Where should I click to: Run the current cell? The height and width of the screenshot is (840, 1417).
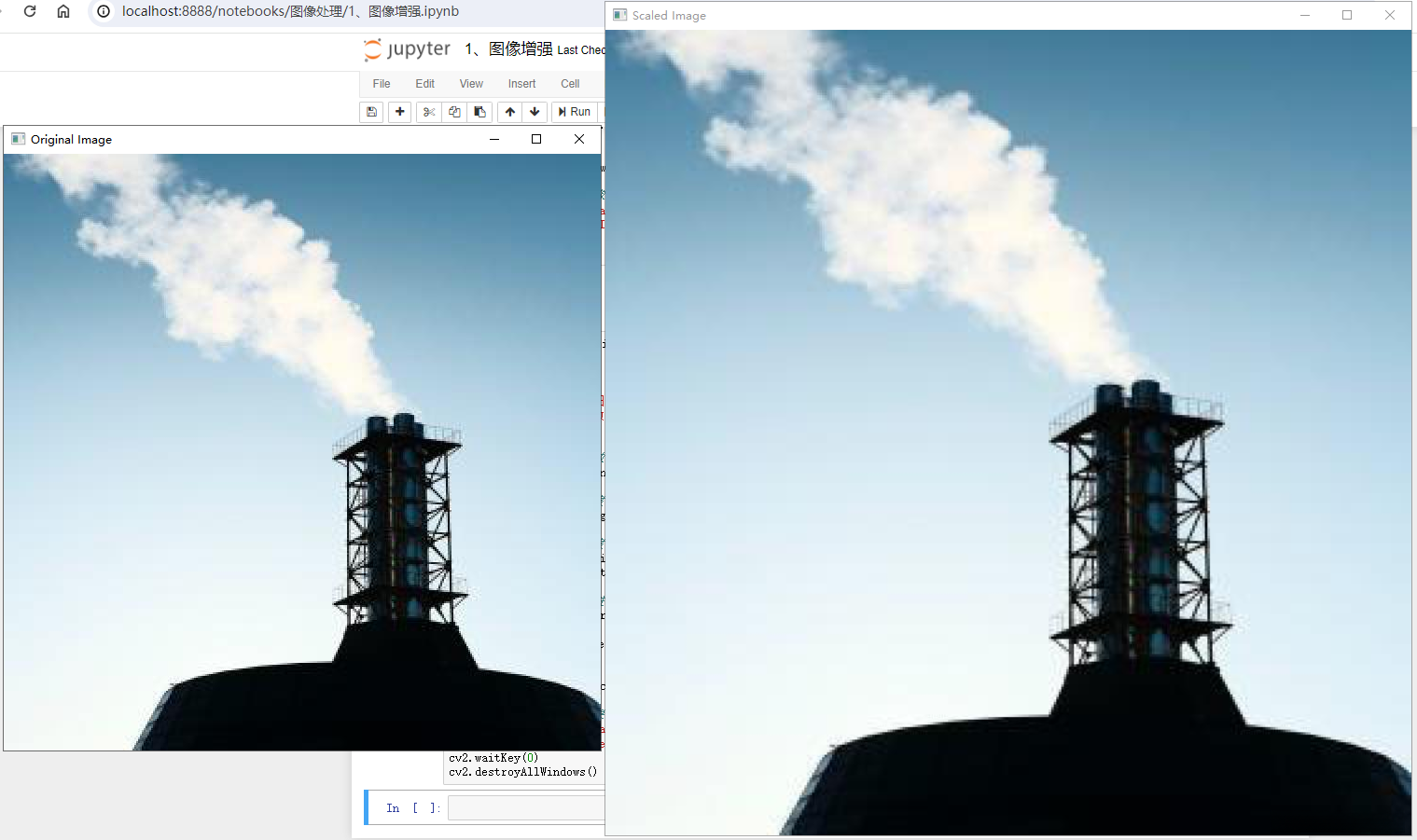point(574,112)
